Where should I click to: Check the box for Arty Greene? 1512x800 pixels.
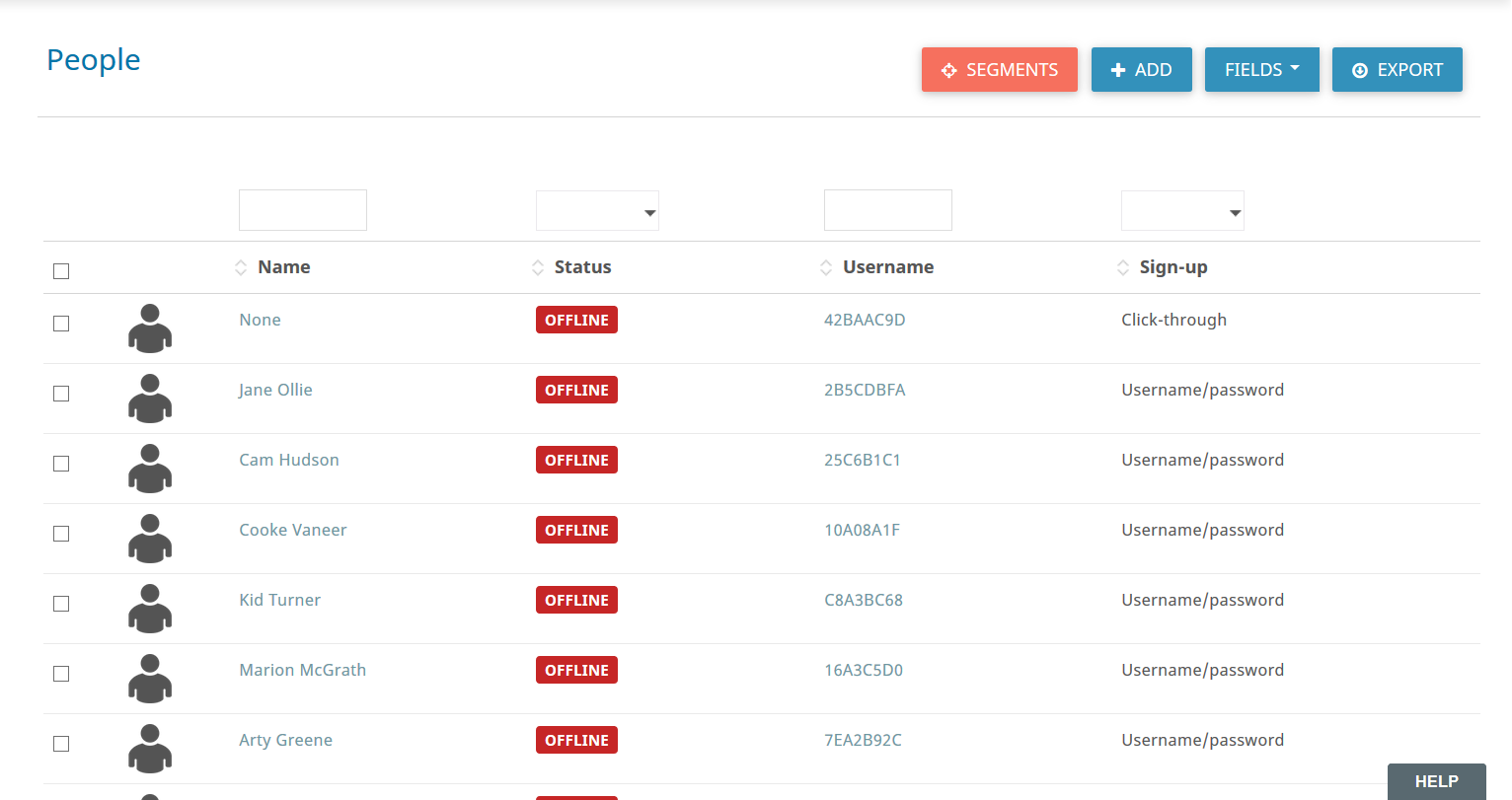(61, 744)
